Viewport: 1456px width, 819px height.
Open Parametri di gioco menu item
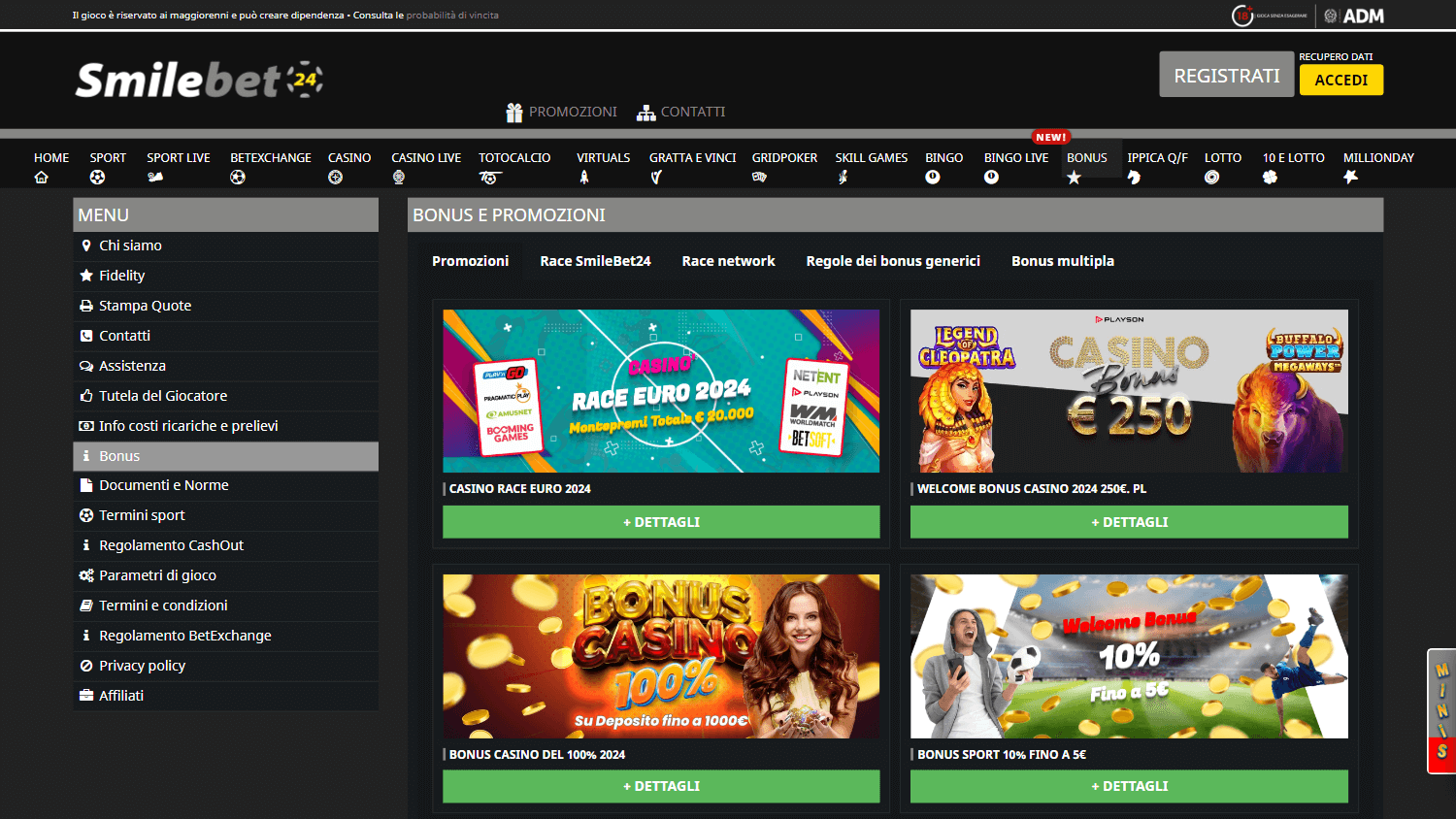click(225, 575)
